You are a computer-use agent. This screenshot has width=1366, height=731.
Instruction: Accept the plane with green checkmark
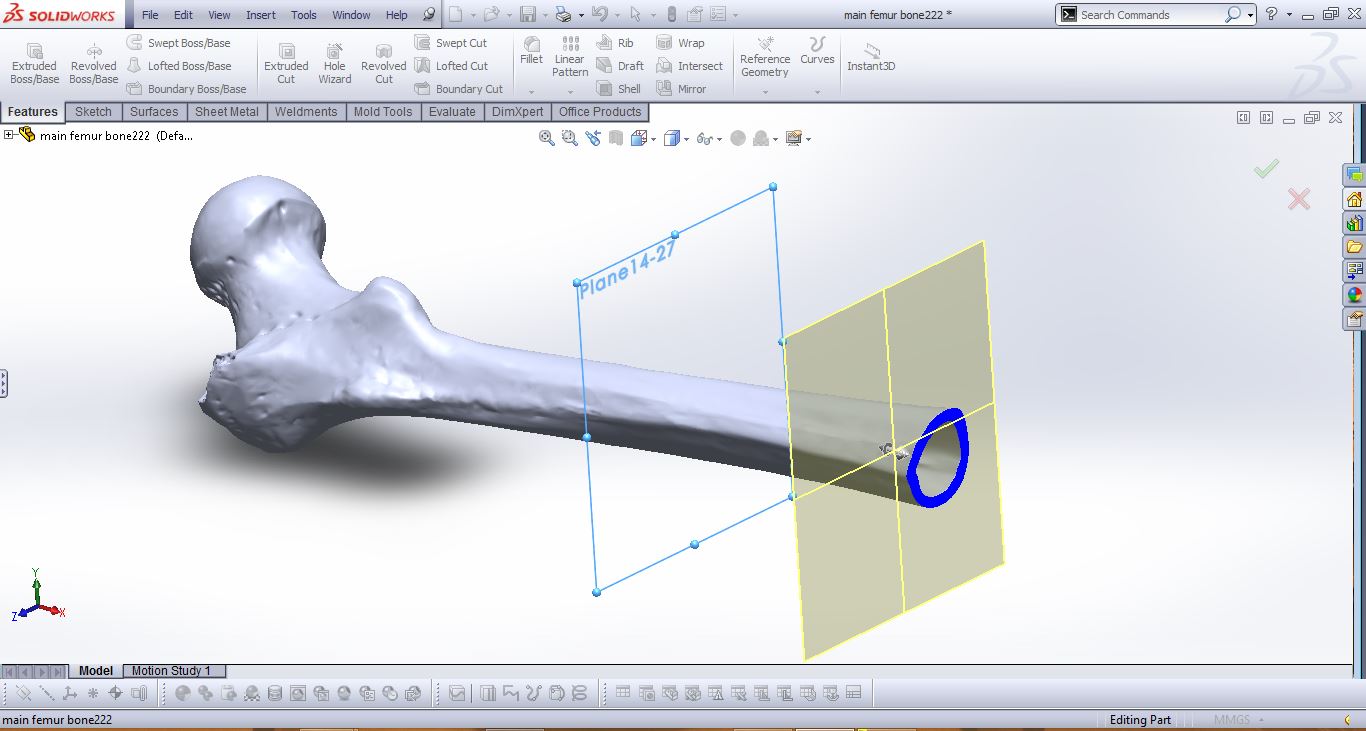point(1266,169)
